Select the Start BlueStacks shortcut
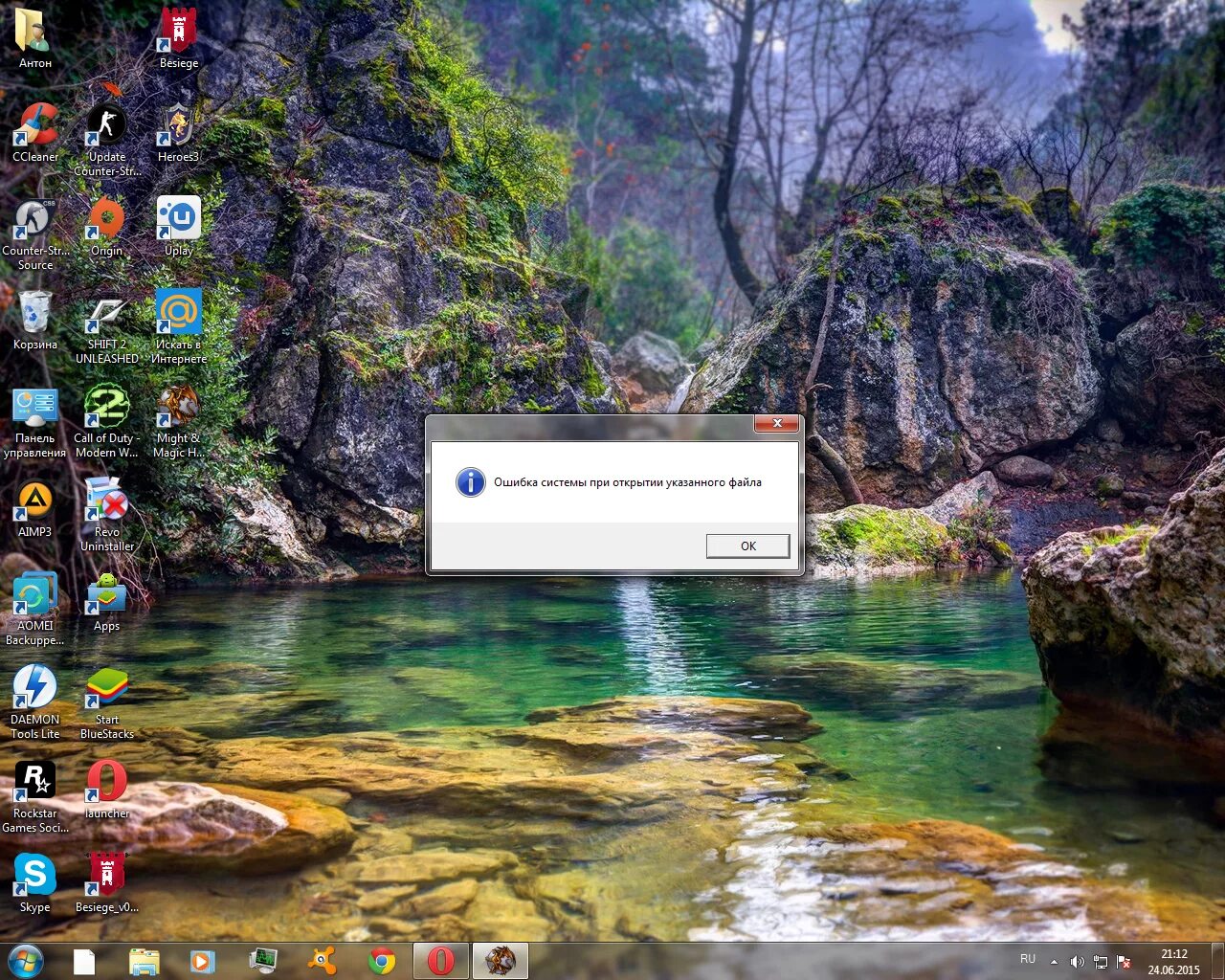 tap(107, 702)
